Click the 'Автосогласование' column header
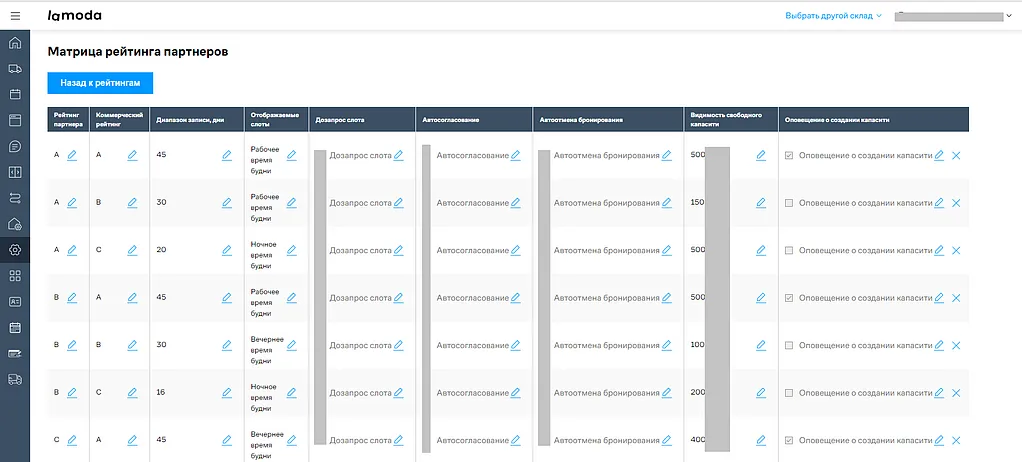The width and height of the screenshot is (1022, 462). pos(451,119)
